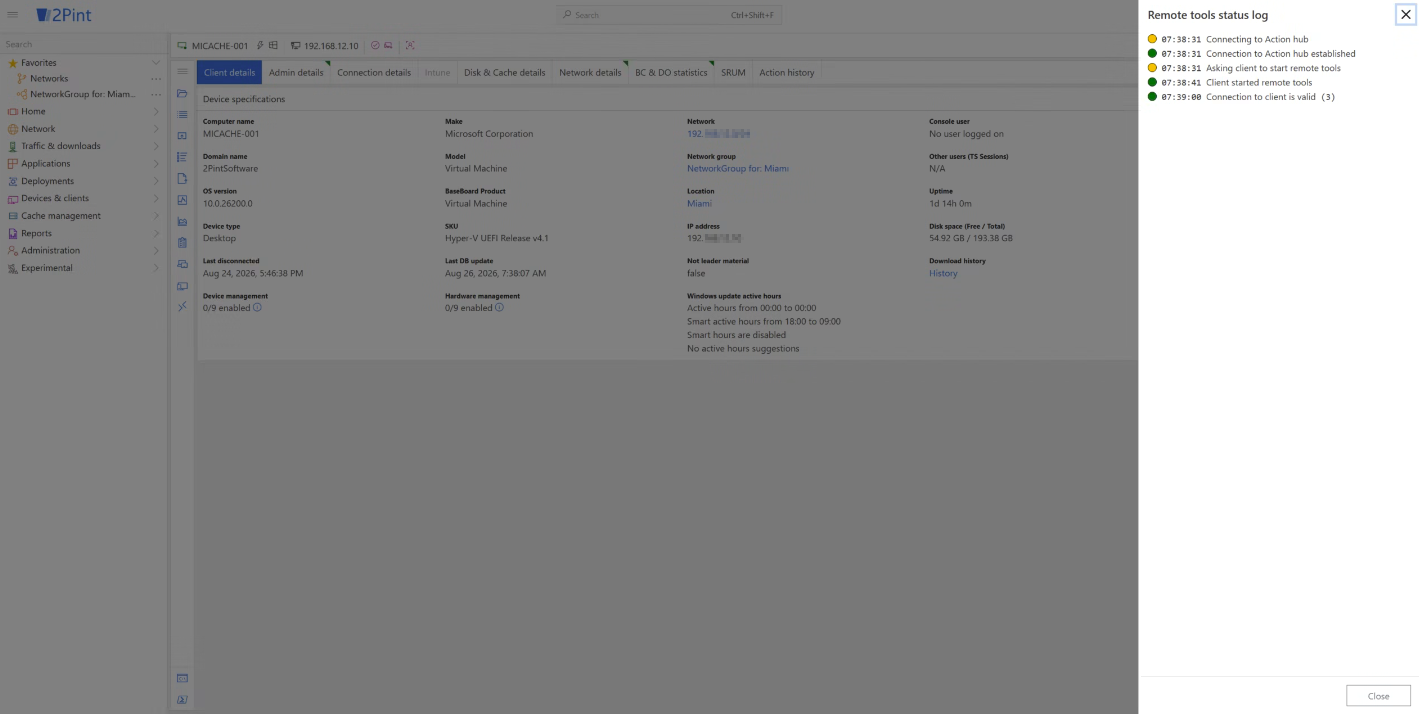Focus the top Search box with Ctrl+Shift+F hint

pyautogui.click(x=669, y=15)
